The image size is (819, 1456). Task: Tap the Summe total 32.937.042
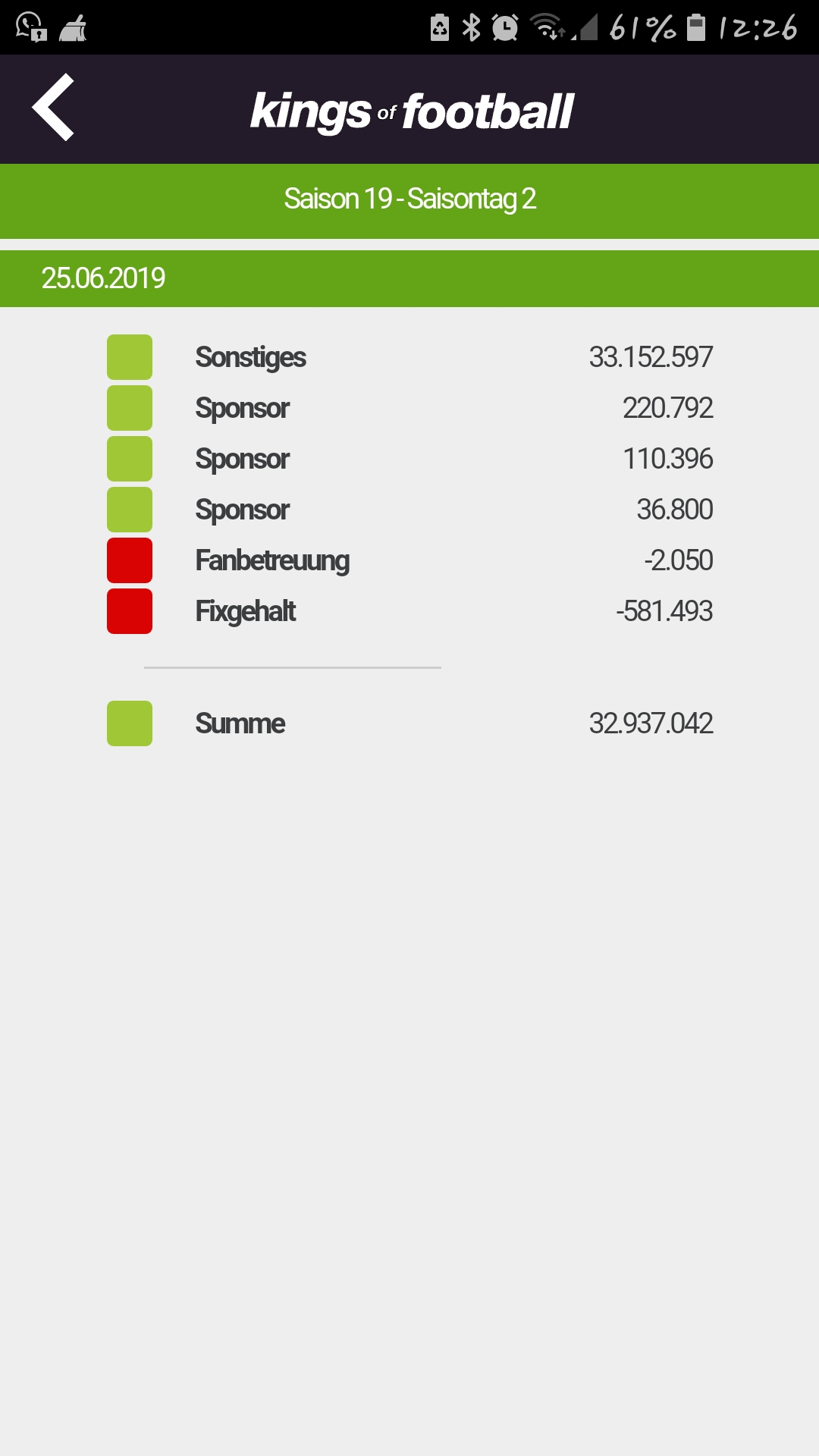tap(651, 723)
